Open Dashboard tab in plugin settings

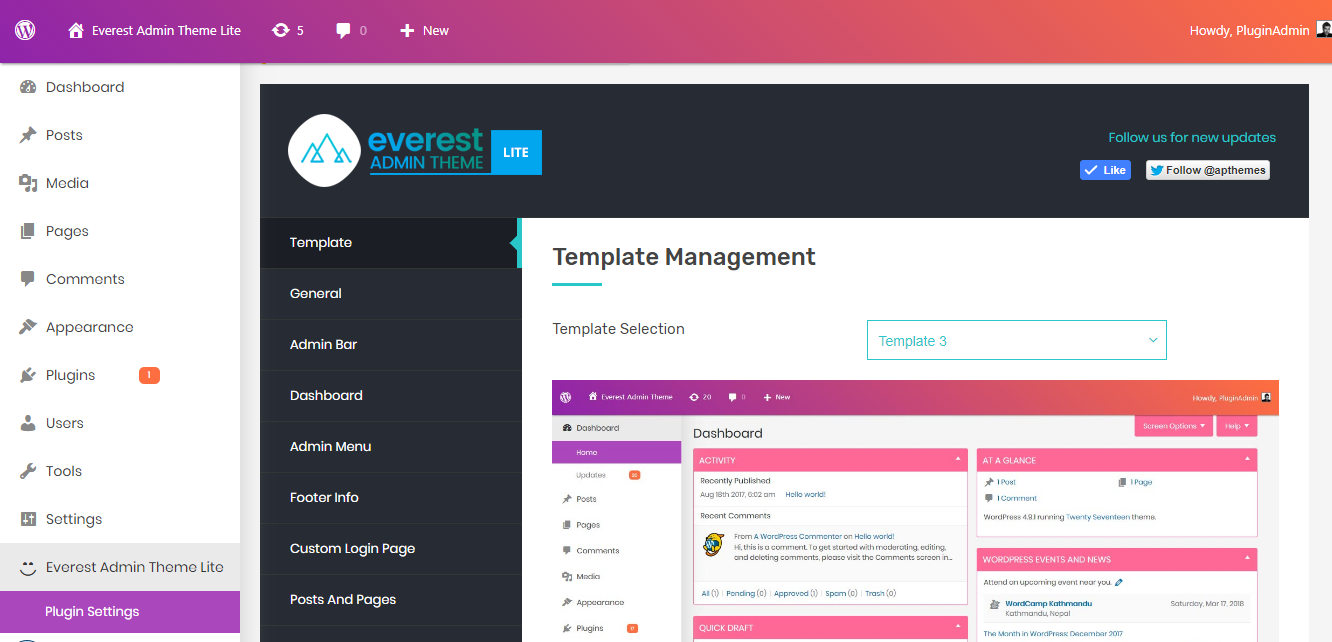click(390, 396)
